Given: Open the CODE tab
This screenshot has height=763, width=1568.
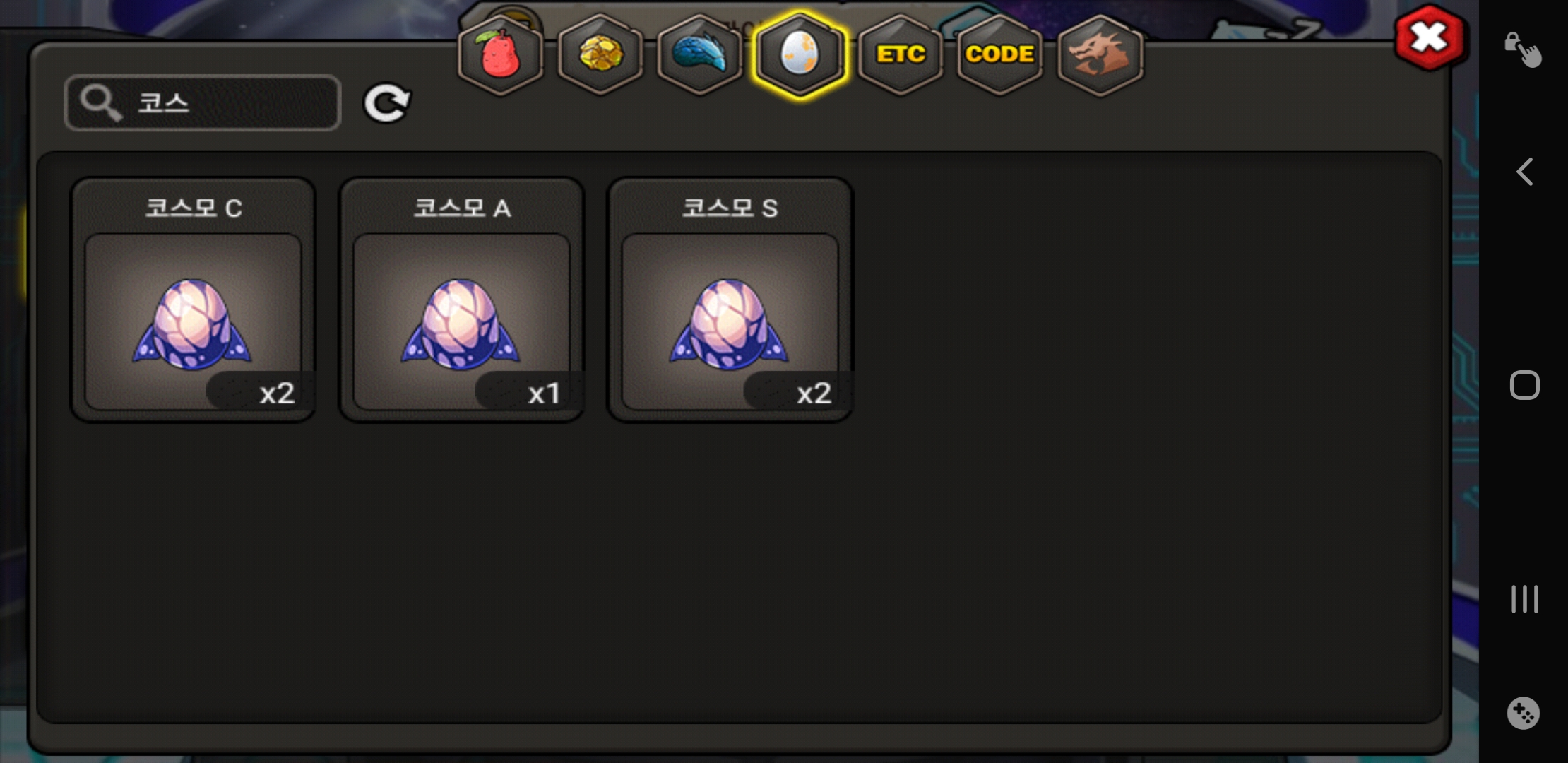Looking at the screenshot, I should pos(999,54).
